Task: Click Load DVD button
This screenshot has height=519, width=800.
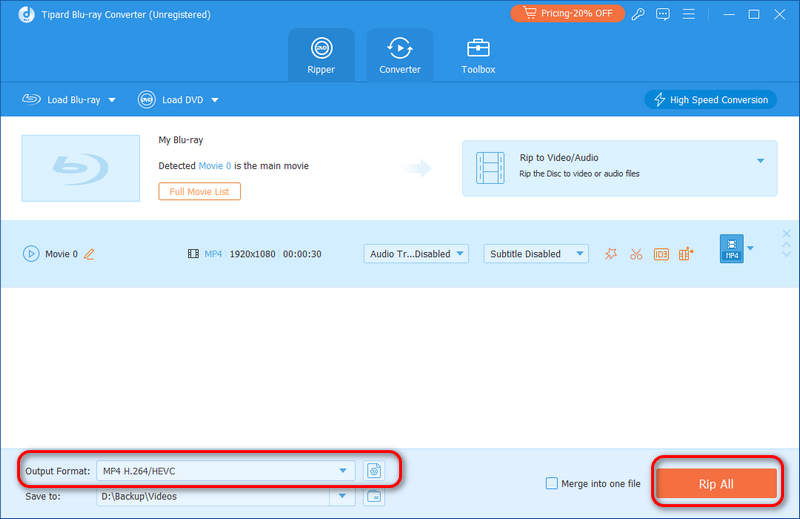Action: tap(170, 100)
